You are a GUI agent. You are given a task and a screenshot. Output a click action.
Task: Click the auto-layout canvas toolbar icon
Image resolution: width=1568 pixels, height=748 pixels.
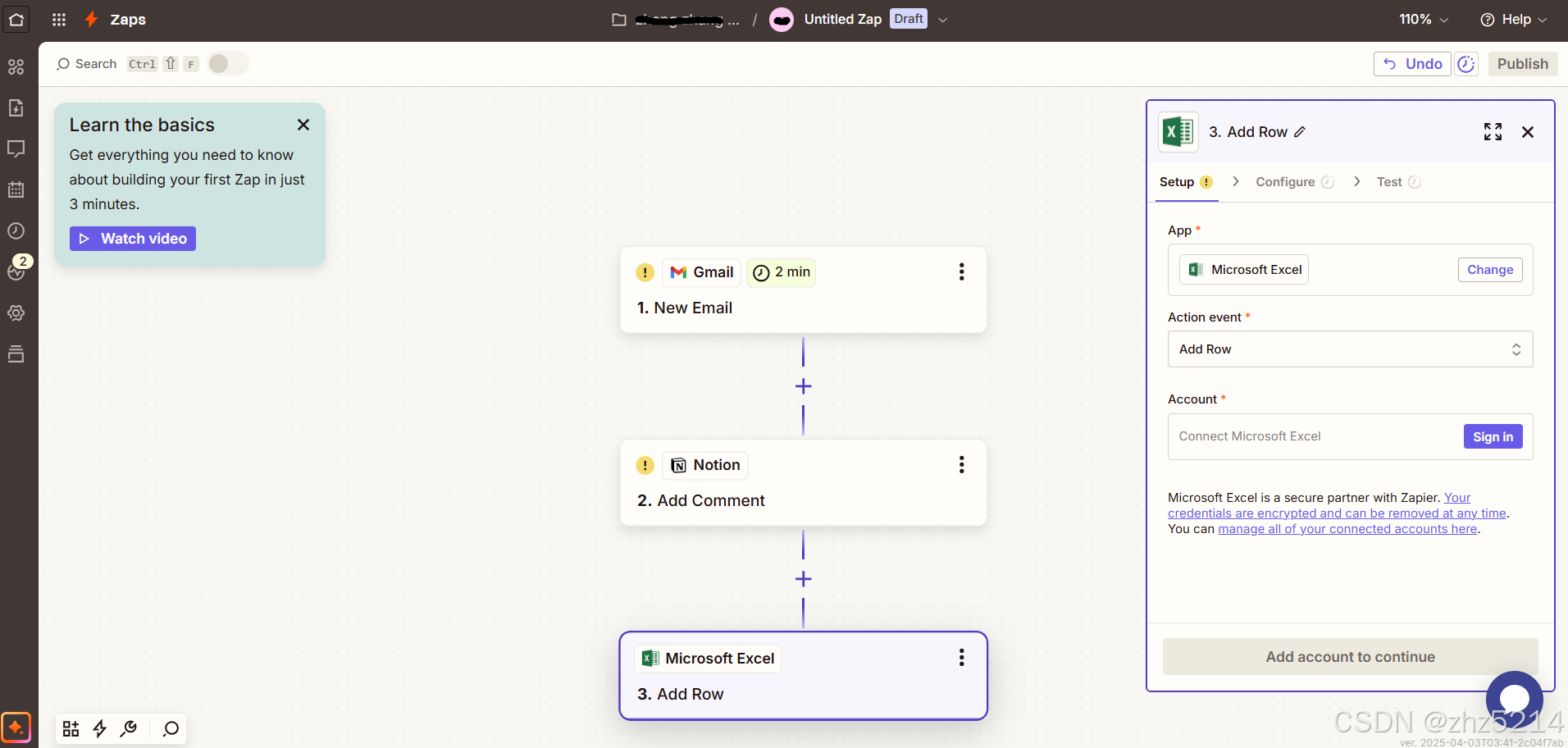[71, 728]
